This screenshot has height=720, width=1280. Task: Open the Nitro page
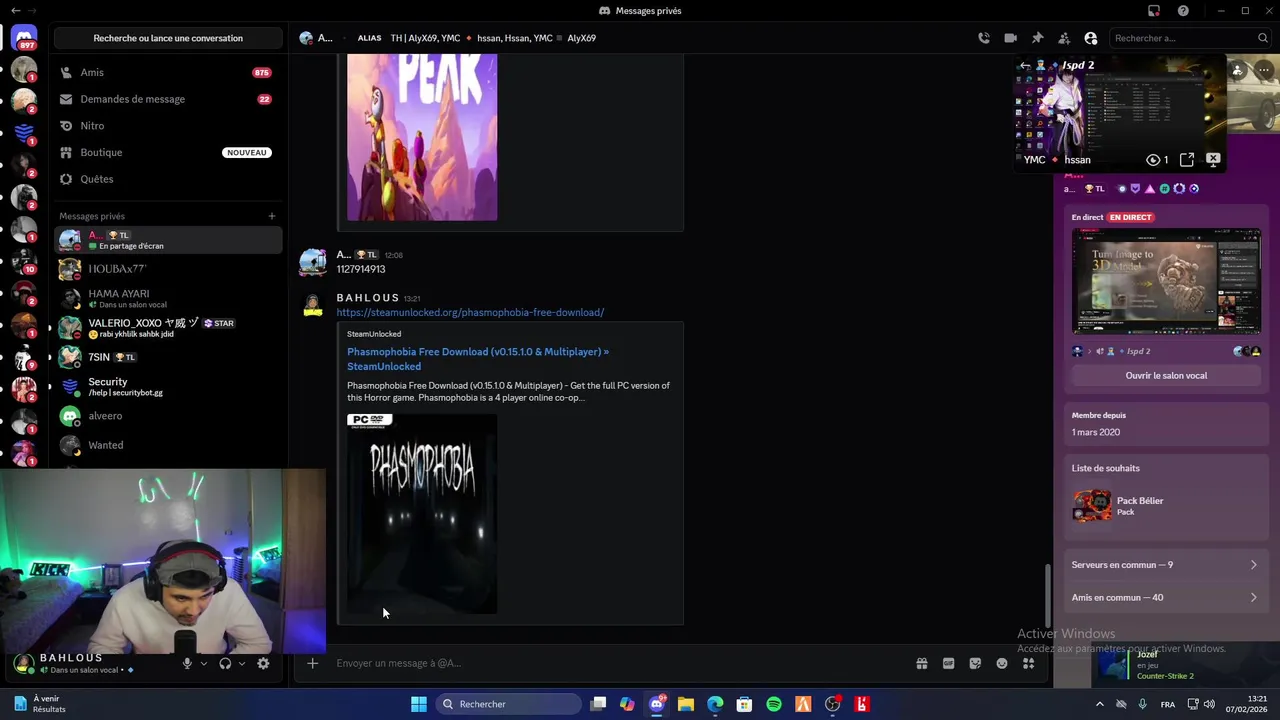pyautogui.click(x=168, y=126)
